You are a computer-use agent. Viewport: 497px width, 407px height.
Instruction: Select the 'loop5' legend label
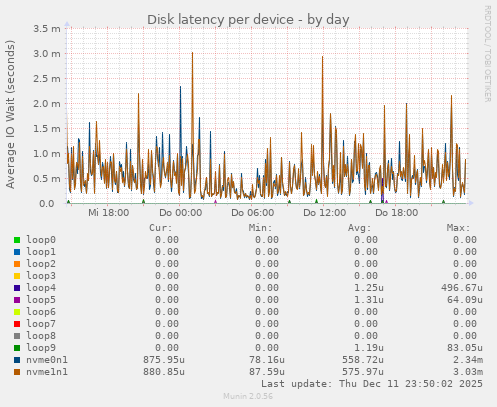pyautogui.click(x=41, y=300)
